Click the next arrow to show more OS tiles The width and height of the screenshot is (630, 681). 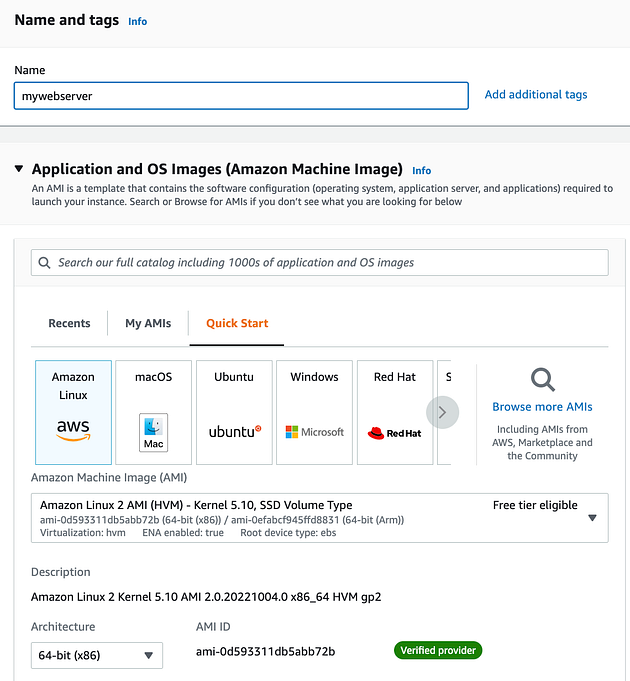click(x=442, y=412)
